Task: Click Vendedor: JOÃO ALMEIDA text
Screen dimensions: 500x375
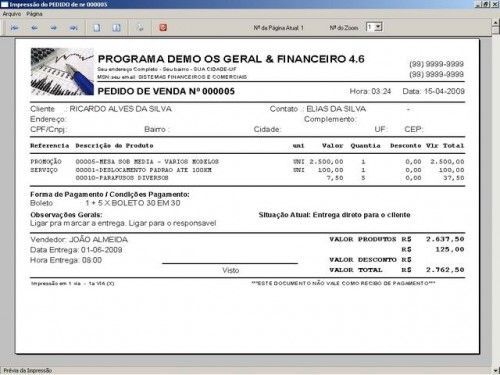Action: [79, 240]
